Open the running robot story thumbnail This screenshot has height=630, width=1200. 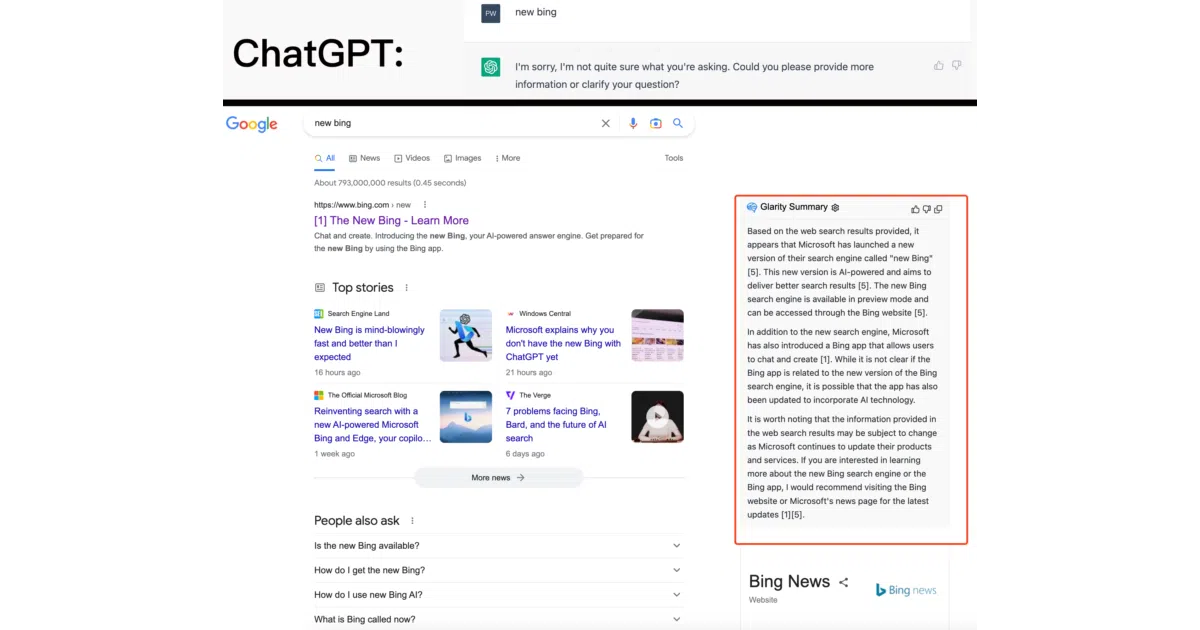(466, 335)
